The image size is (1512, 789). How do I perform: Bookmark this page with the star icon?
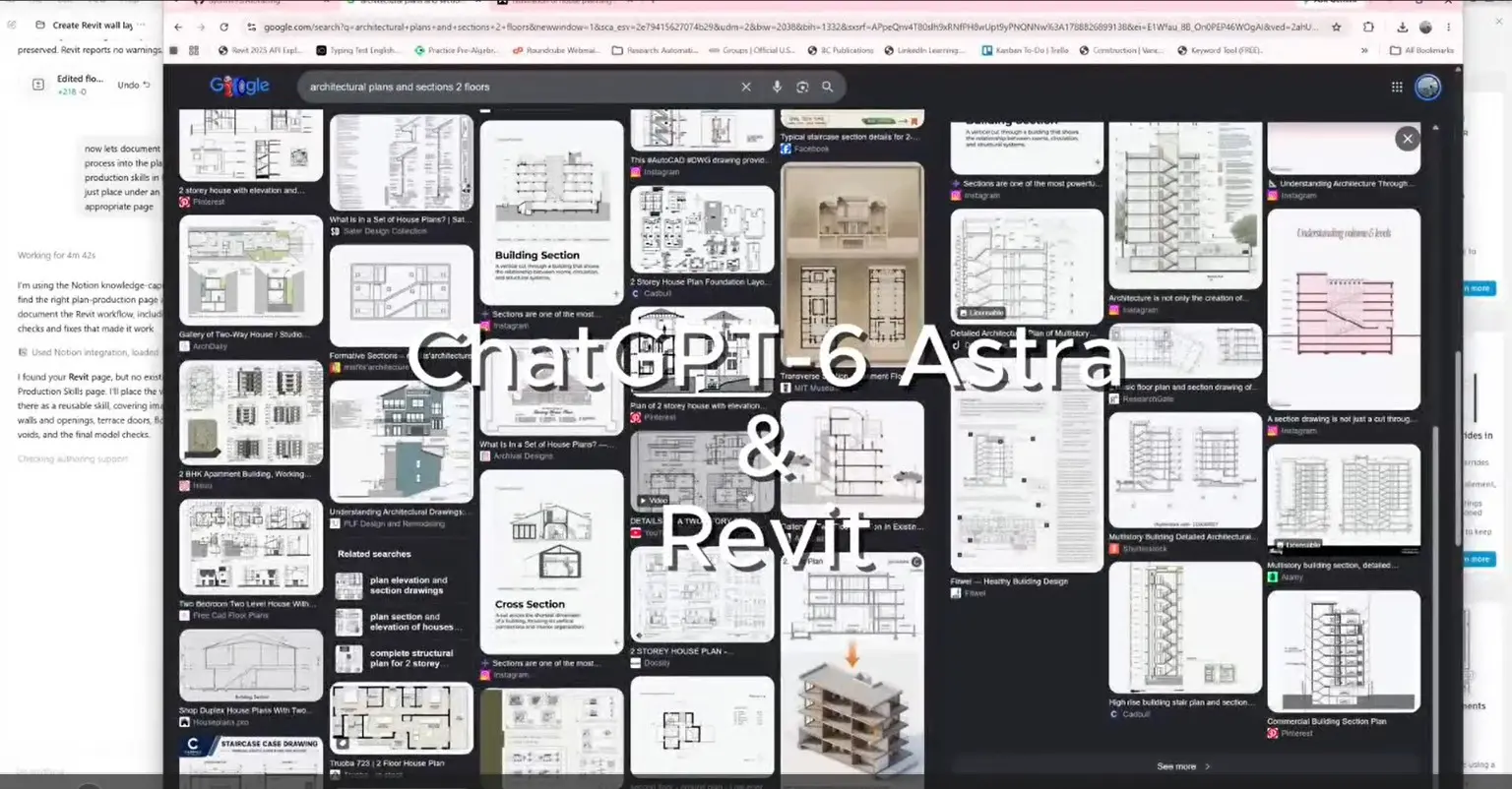pos(1336,27)
